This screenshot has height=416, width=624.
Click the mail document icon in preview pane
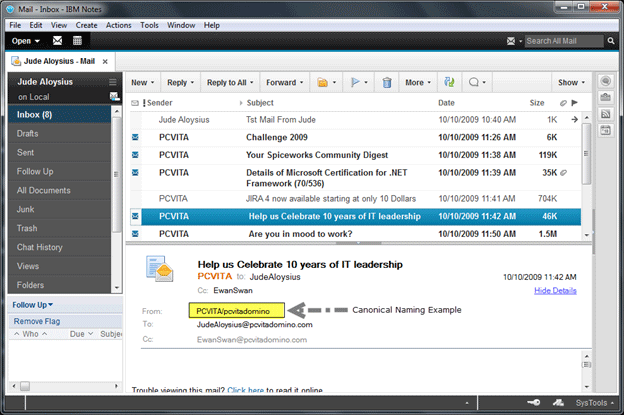[159, 269]
